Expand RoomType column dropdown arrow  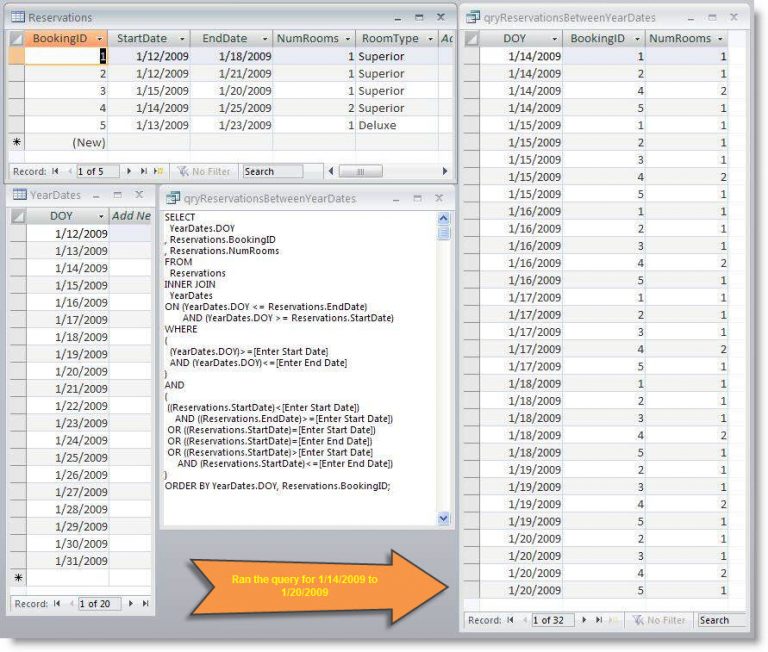tap(428, 38)
